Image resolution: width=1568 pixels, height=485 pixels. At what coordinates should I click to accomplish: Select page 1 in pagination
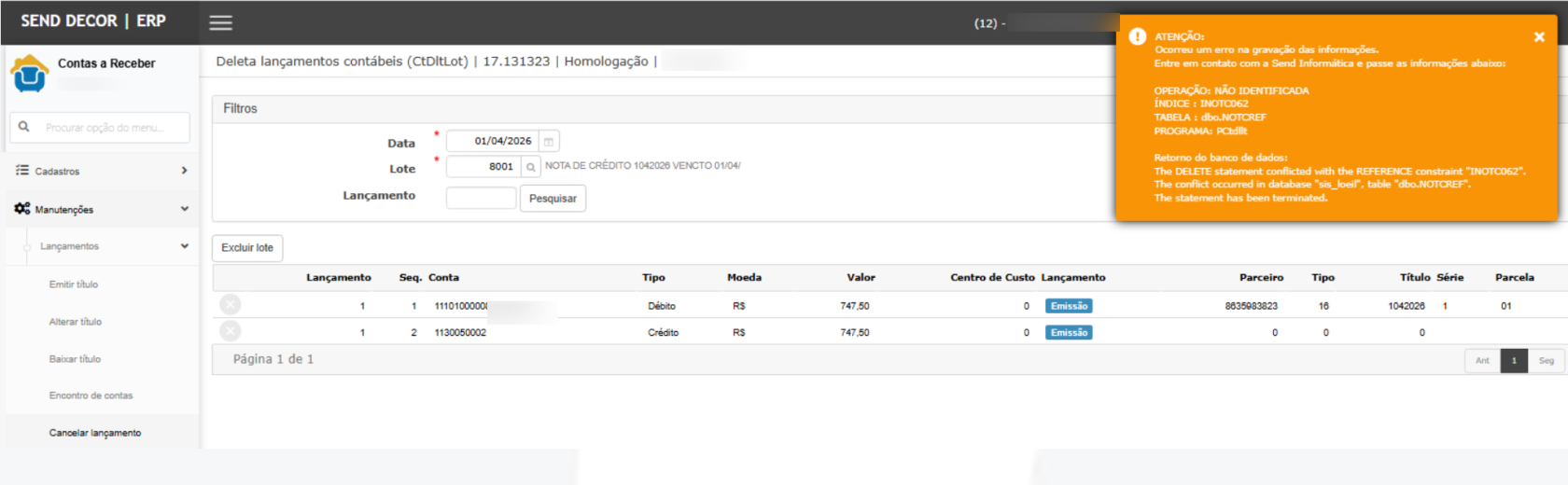(1514, 360)
